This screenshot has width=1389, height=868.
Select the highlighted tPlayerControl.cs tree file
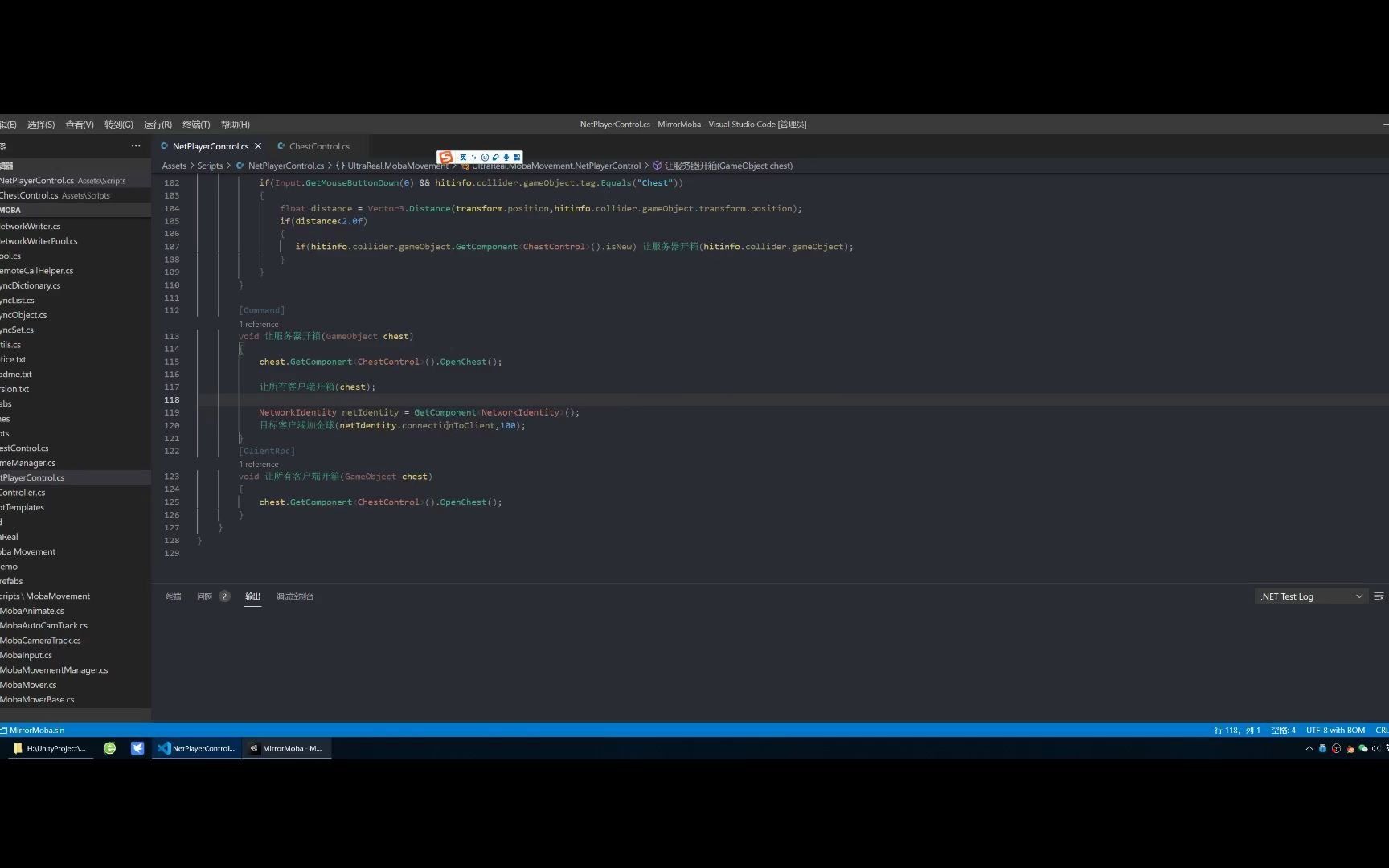tap(76, 477)
